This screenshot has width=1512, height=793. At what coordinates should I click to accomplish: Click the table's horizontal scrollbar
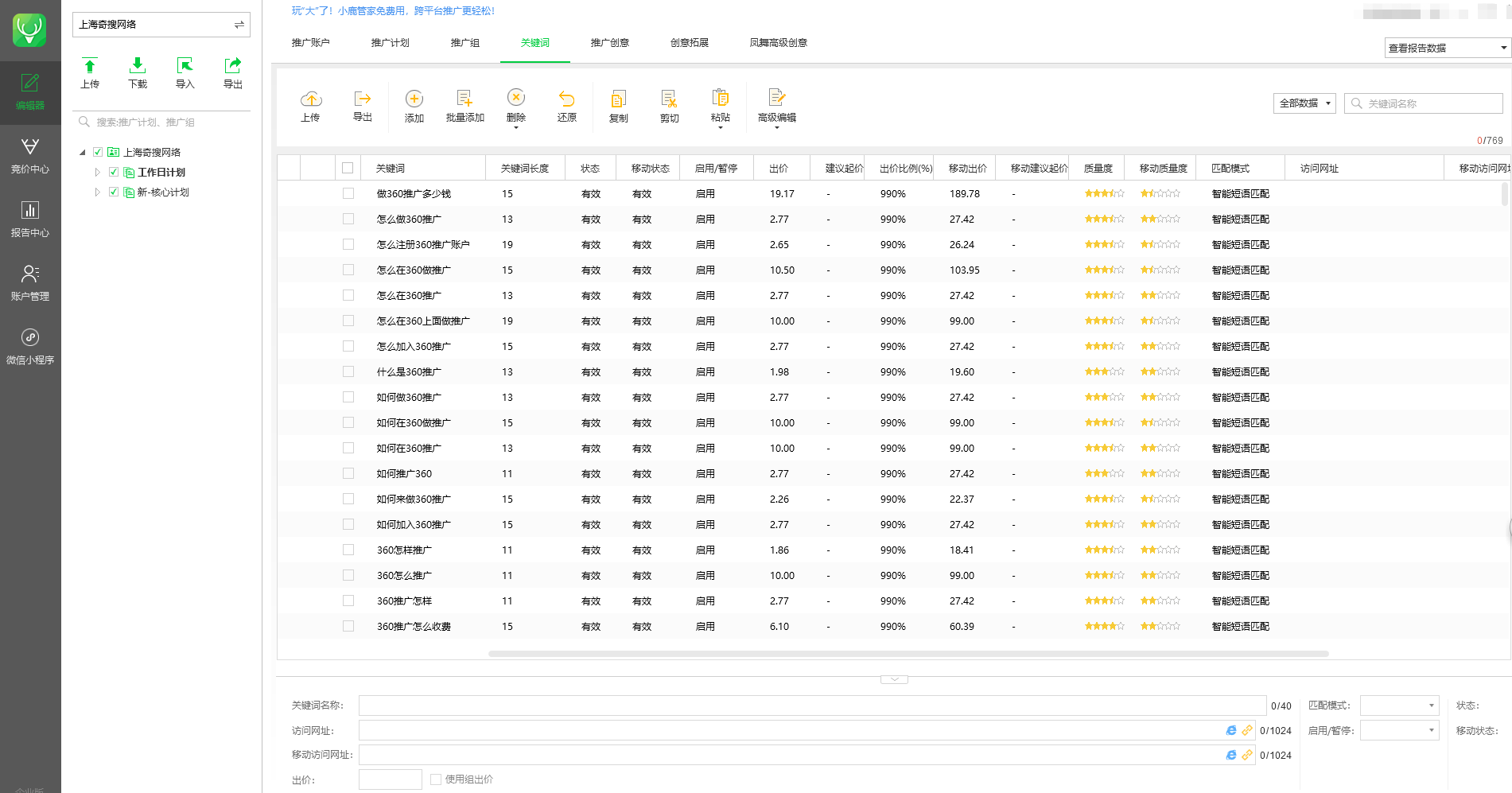908,654
